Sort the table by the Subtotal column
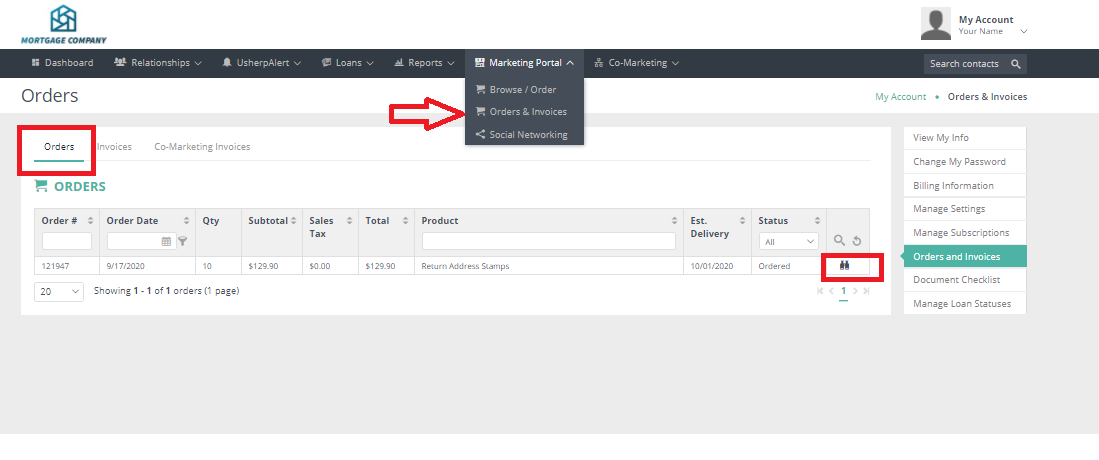This screenshot has width=1099, height=460. pyautogui.click(x=294, y=221)
